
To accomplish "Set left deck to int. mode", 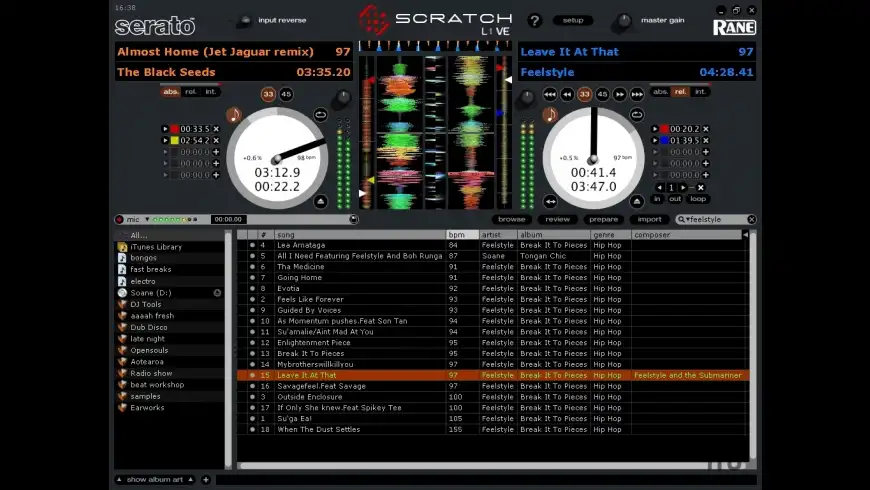I will (x=211, y=92).
